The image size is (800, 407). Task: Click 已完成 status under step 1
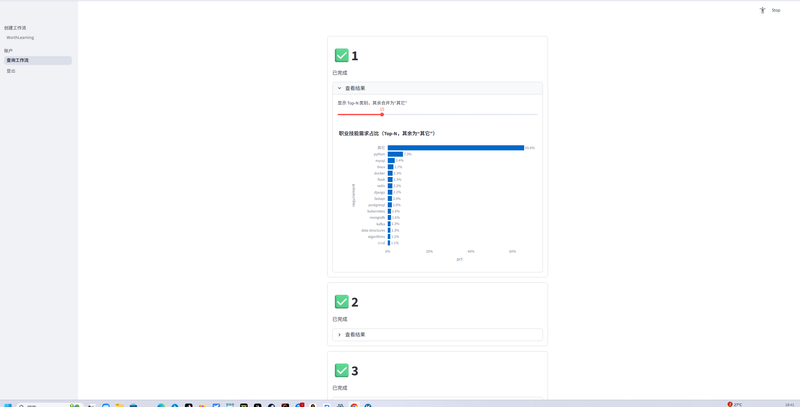point(340,73)
